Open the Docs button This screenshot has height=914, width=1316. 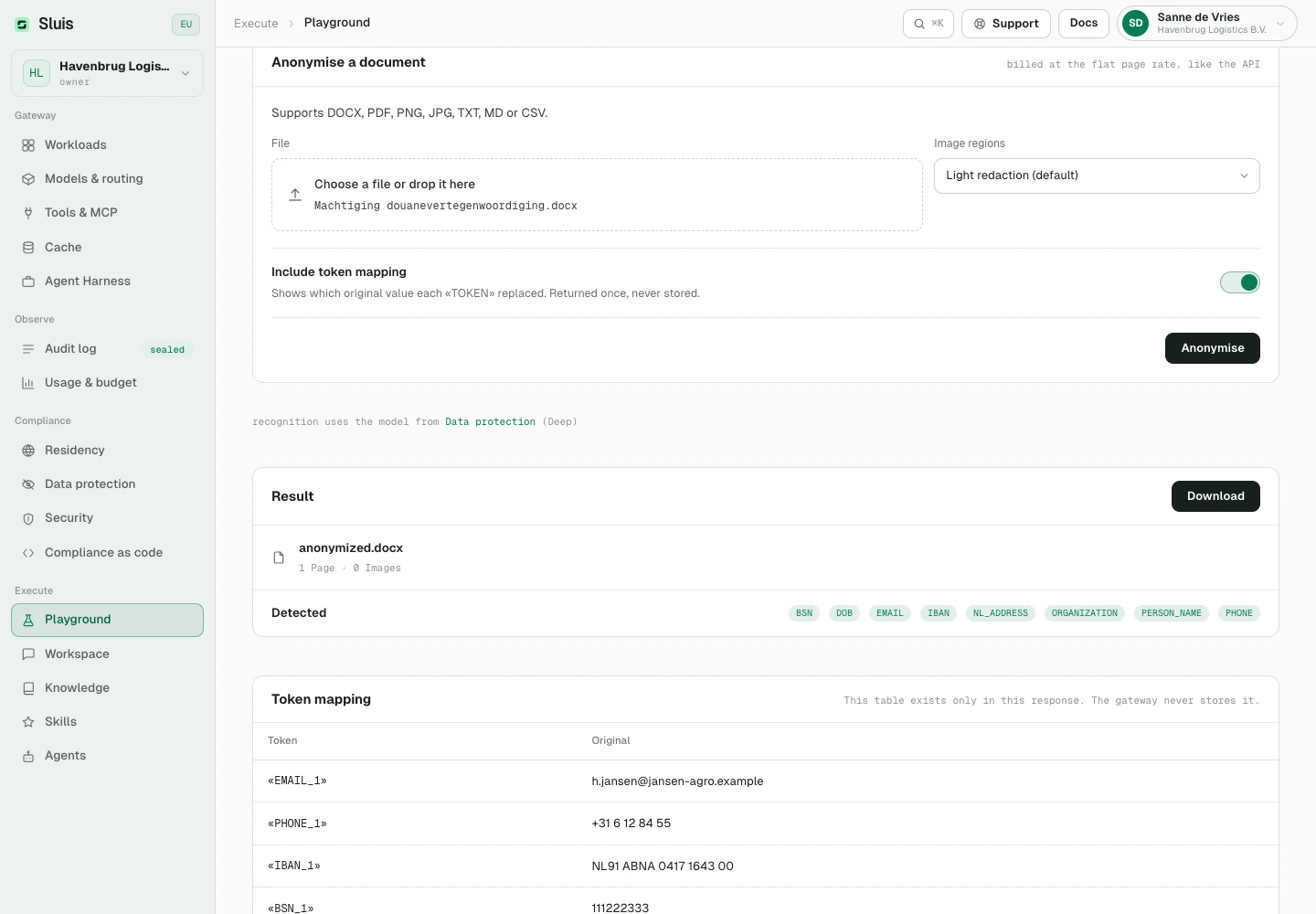[x=1084, y=24]
